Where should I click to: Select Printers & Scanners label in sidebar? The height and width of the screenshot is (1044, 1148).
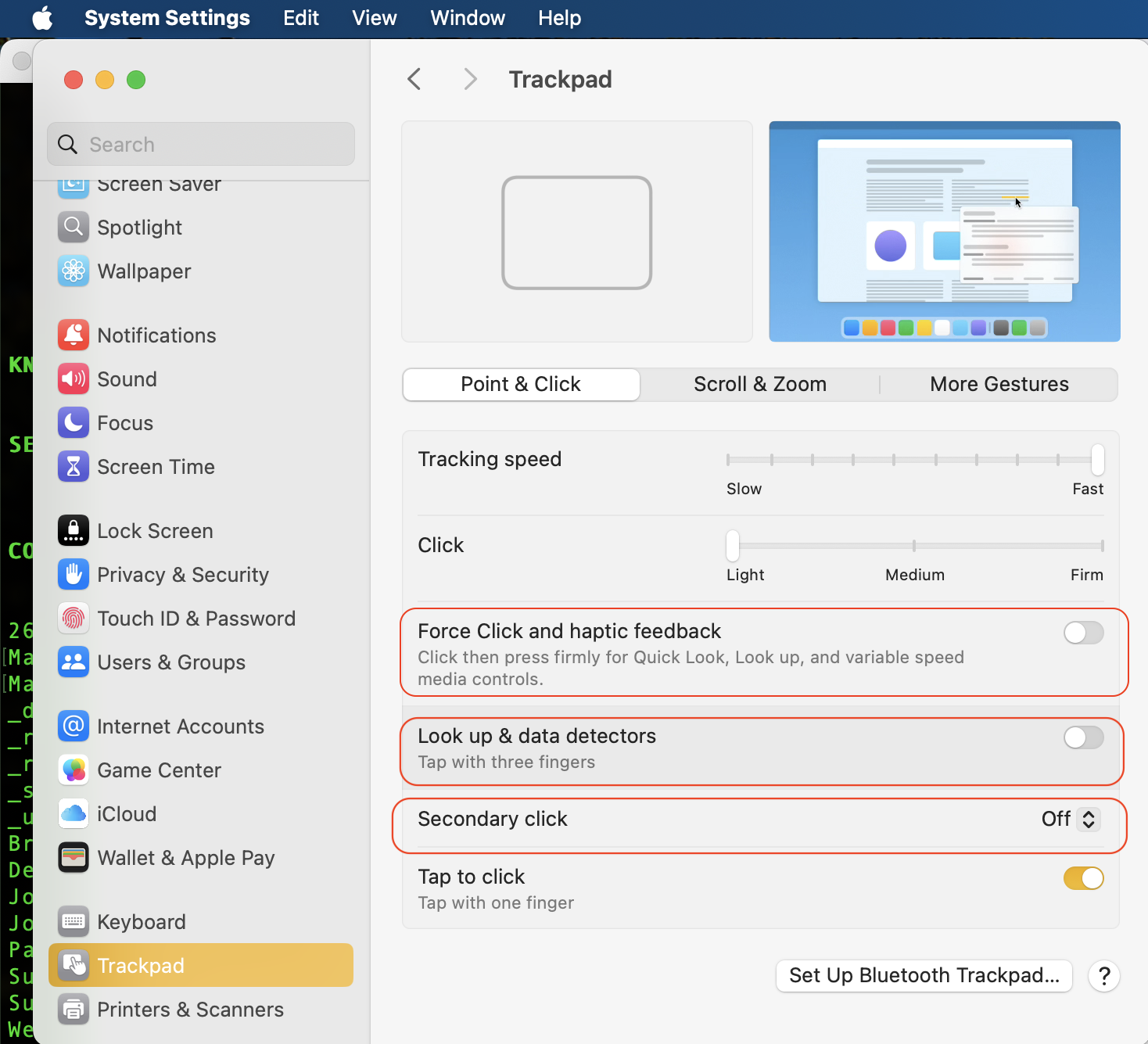tap(190, 1010)
